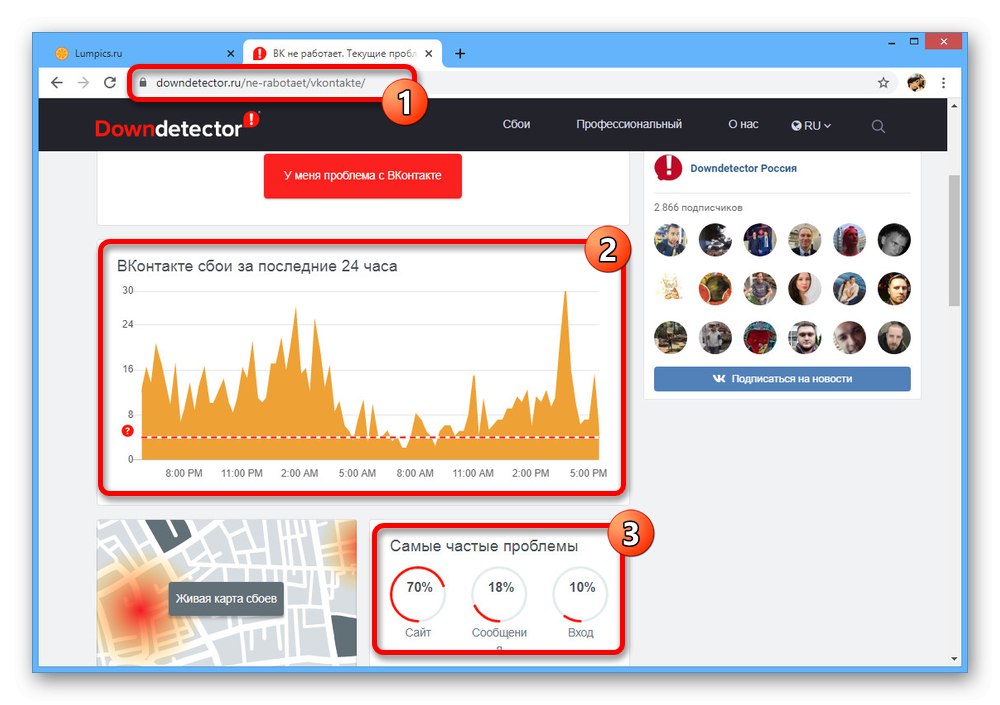
Task: Click the page vertical scrollbar thumb
Action: (x=954, y=241)
